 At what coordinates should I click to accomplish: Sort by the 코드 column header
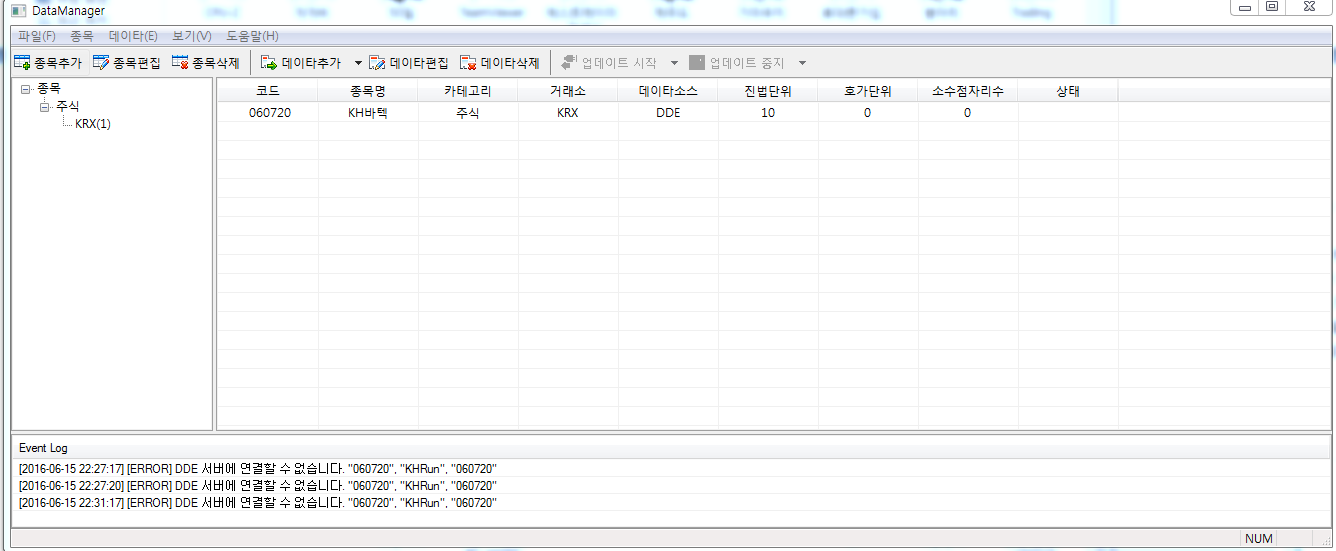tap(268, 91)
